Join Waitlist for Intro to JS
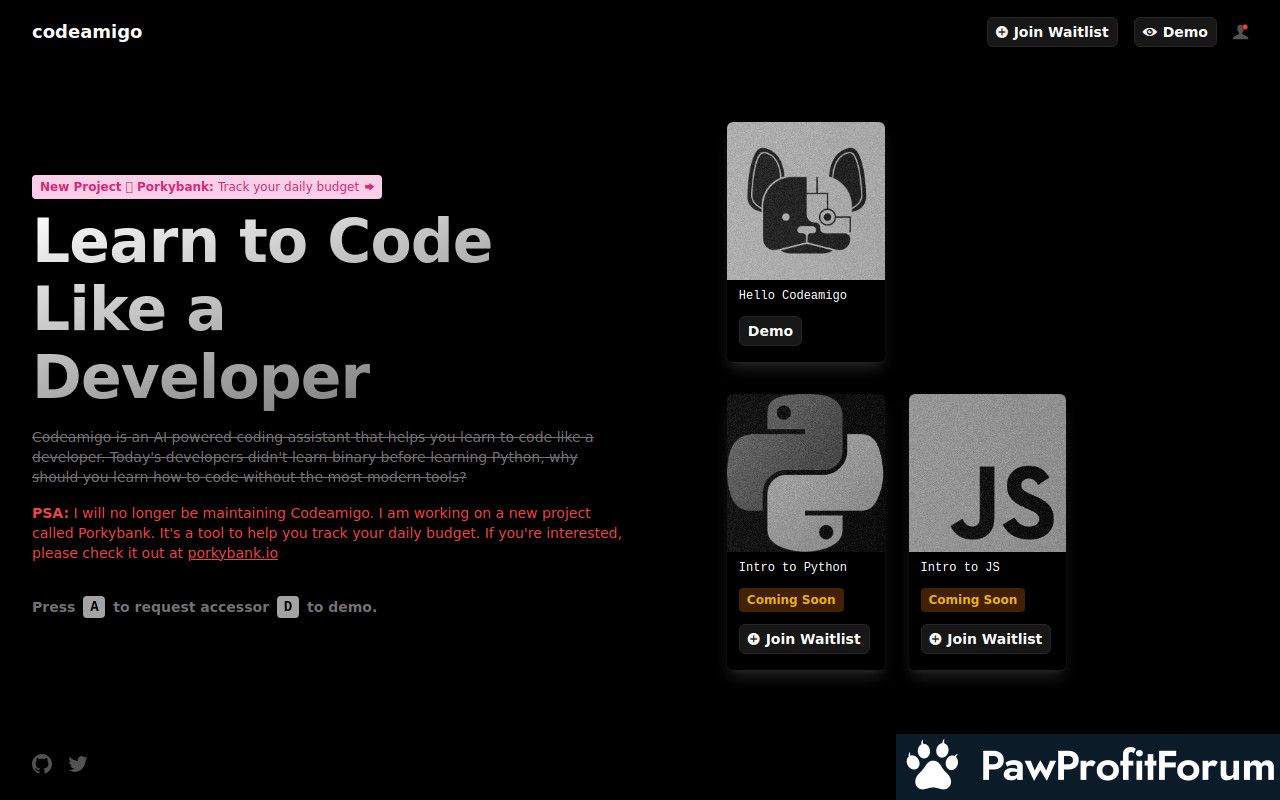This screenshot has width=1280, height=800. 986,639
